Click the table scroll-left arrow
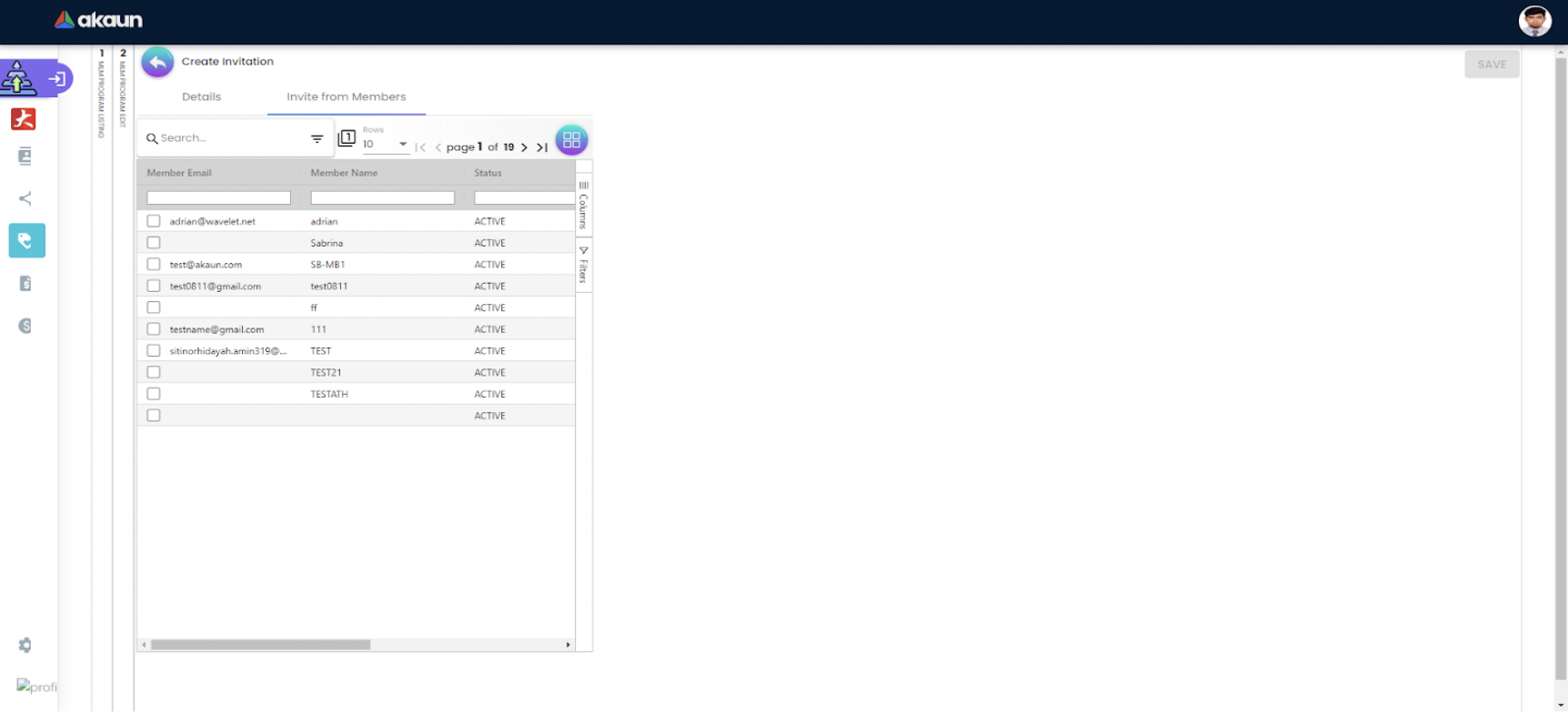This screenshot has height=726, width=1568. point(144,645)
